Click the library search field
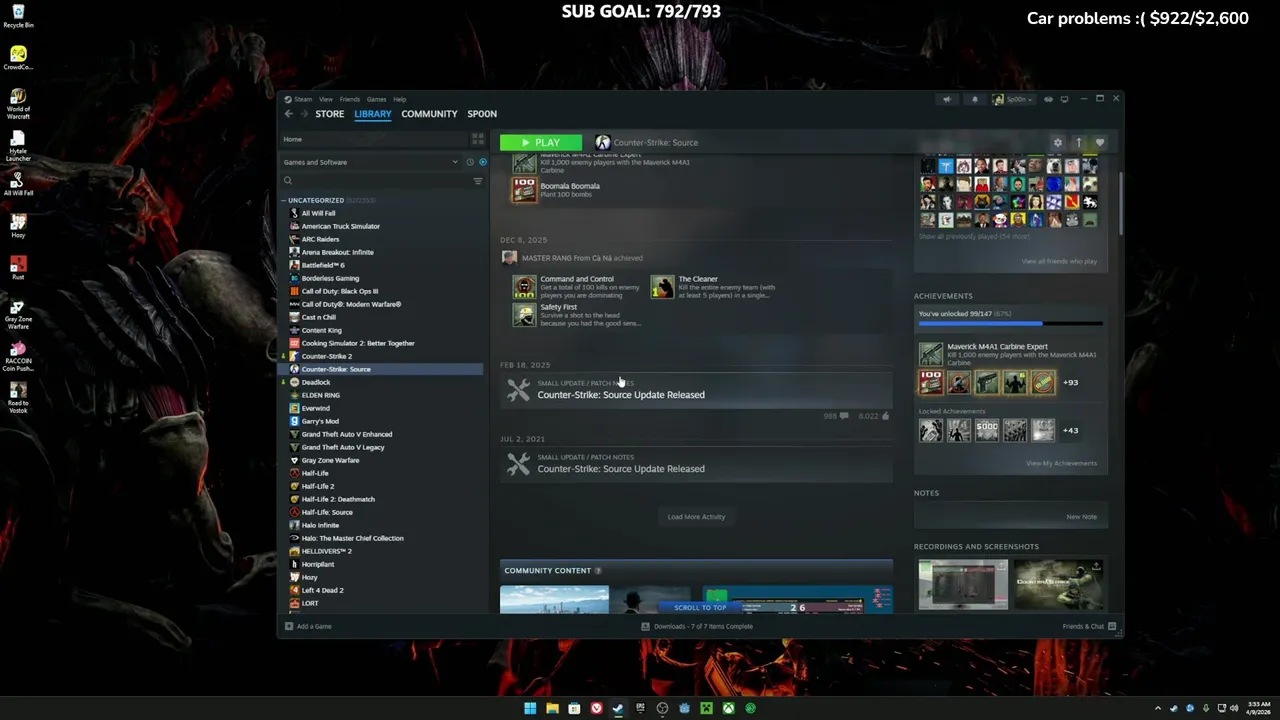The height and width of the screenshot is (720, 1280). (375, 181)
